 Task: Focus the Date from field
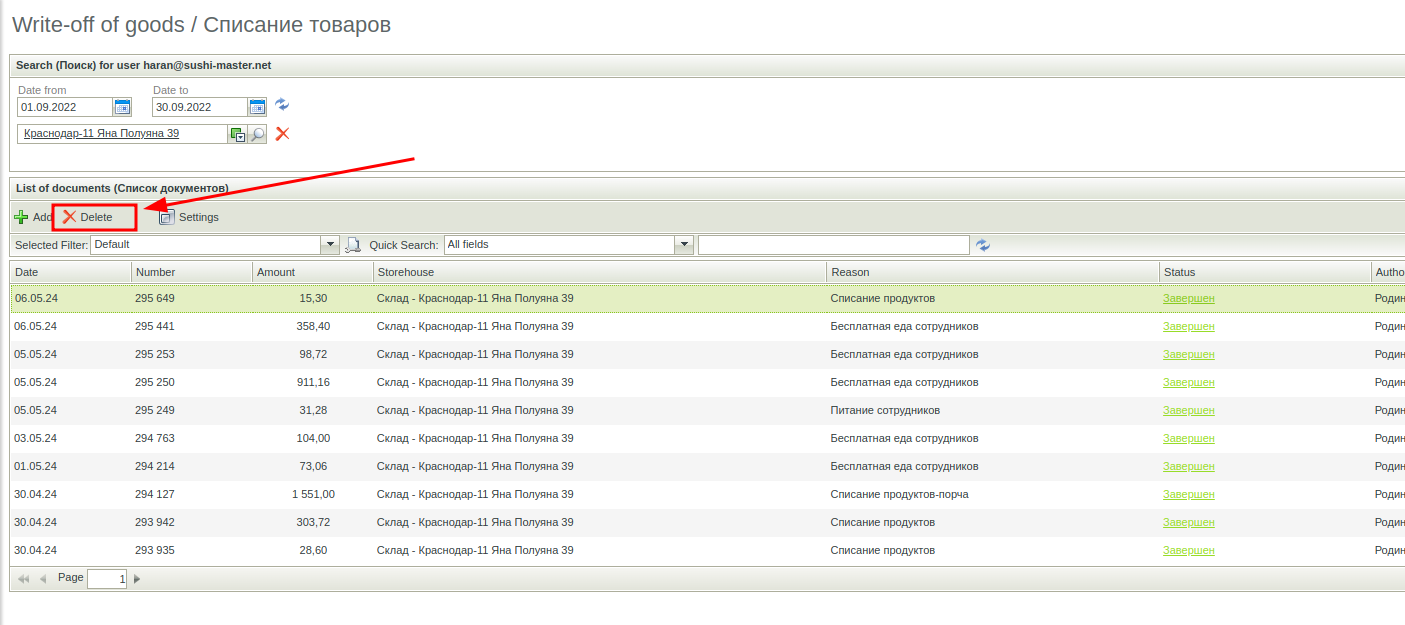[65, 107]
